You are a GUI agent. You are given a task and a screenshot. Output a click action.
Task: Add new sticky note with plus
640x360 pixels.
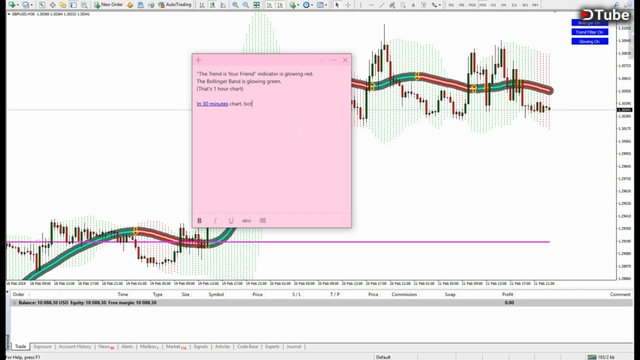coord(198,60)
